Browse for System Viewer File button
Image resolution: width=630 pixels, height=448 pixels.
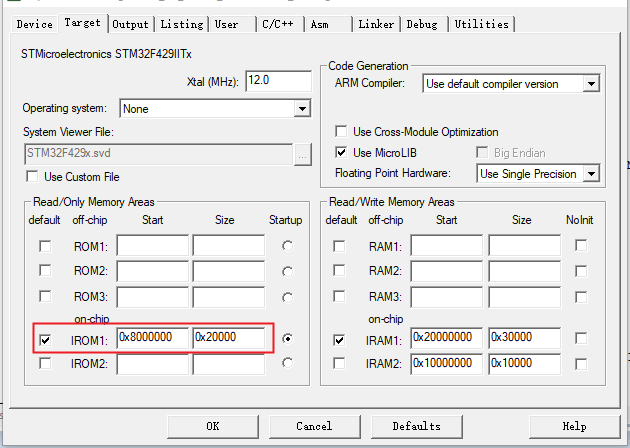click(303, 154)
